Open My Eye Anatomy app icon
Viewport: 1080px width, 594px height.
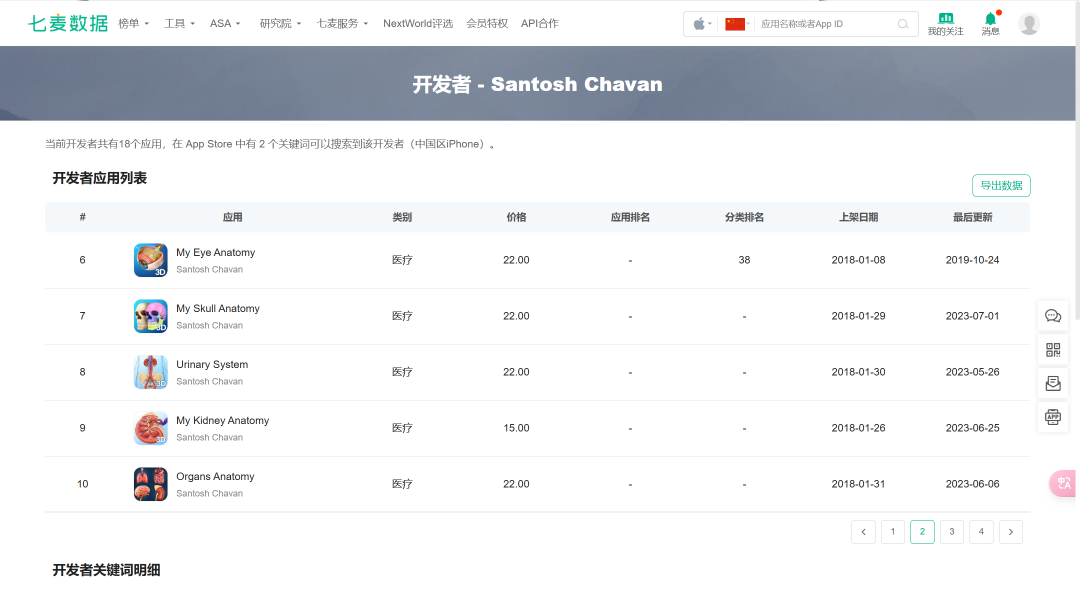pyautogui.click(x=151, y=260)
